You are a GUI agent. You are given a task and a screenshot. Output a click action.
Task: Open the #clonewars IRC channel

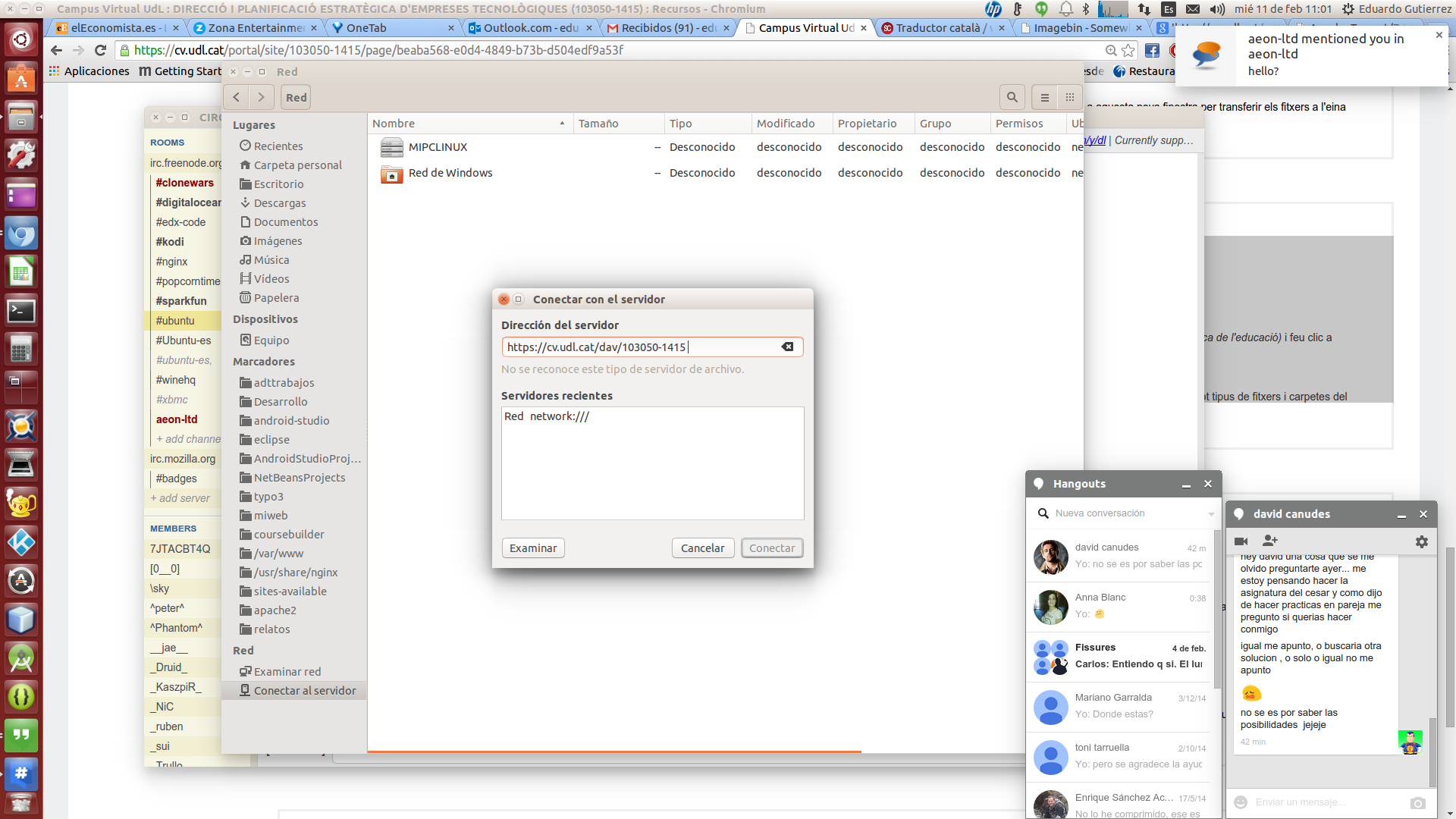click(184, 183)
